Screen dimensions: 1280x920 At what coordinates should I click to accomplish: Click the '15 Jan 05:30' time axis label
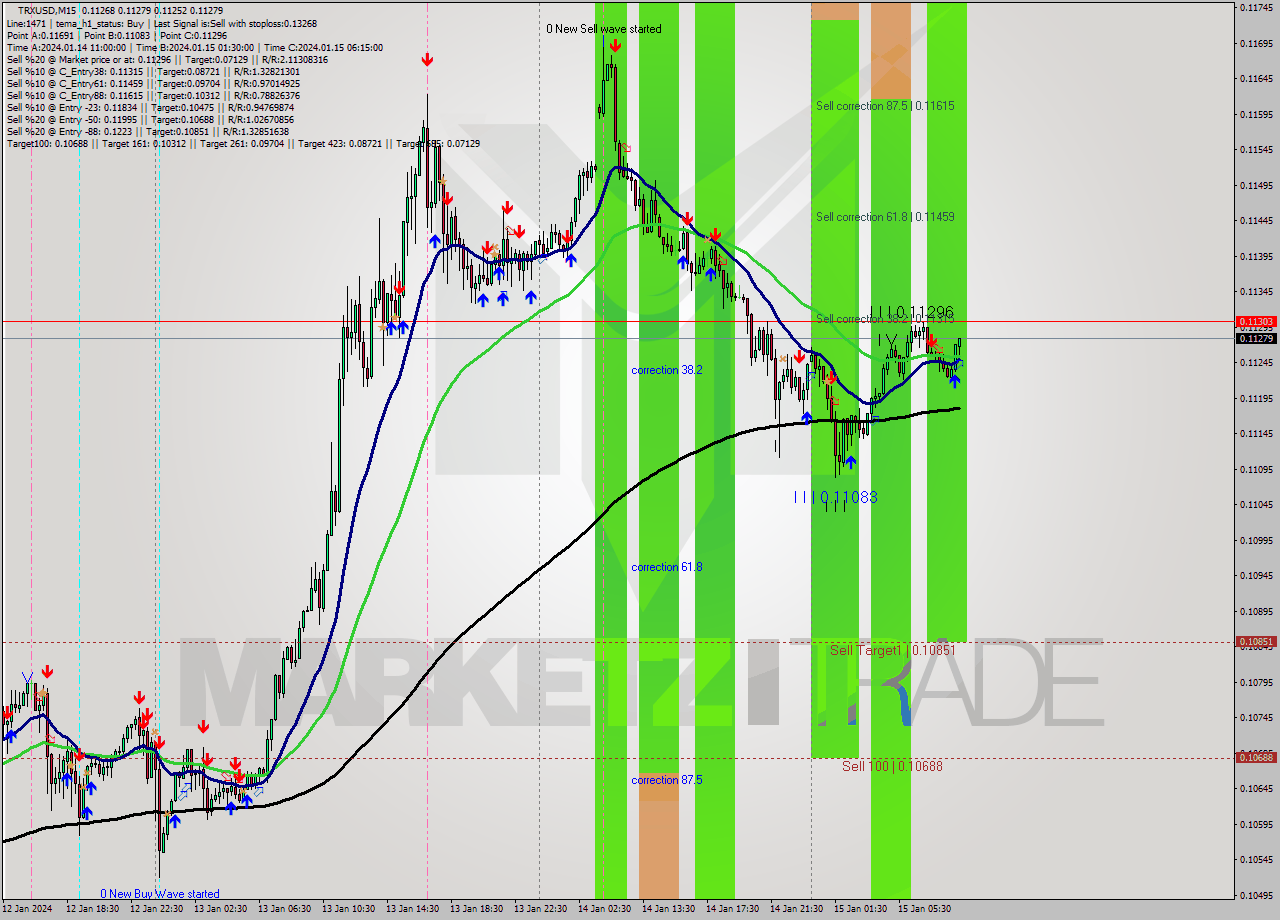click(x=924, y=909)
